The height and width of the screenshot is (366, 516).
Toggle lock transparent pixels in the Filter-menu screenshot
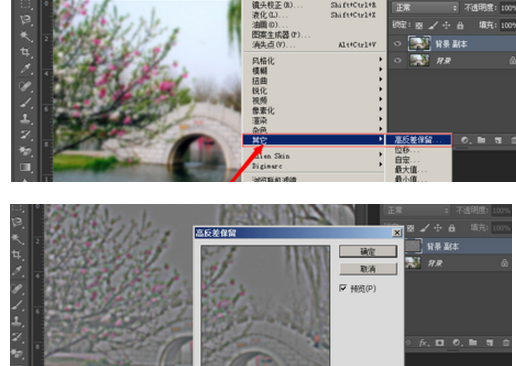(419, 25)
